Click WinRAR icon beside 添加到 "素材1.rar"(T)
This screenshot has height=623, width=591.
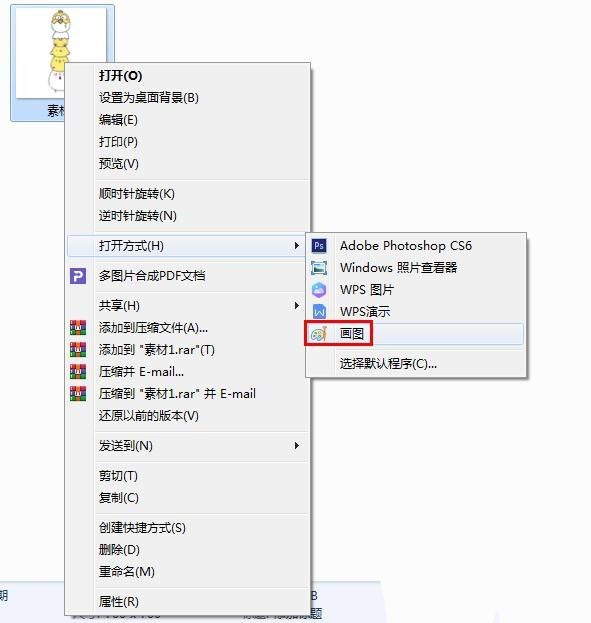[x=78, y=350]
